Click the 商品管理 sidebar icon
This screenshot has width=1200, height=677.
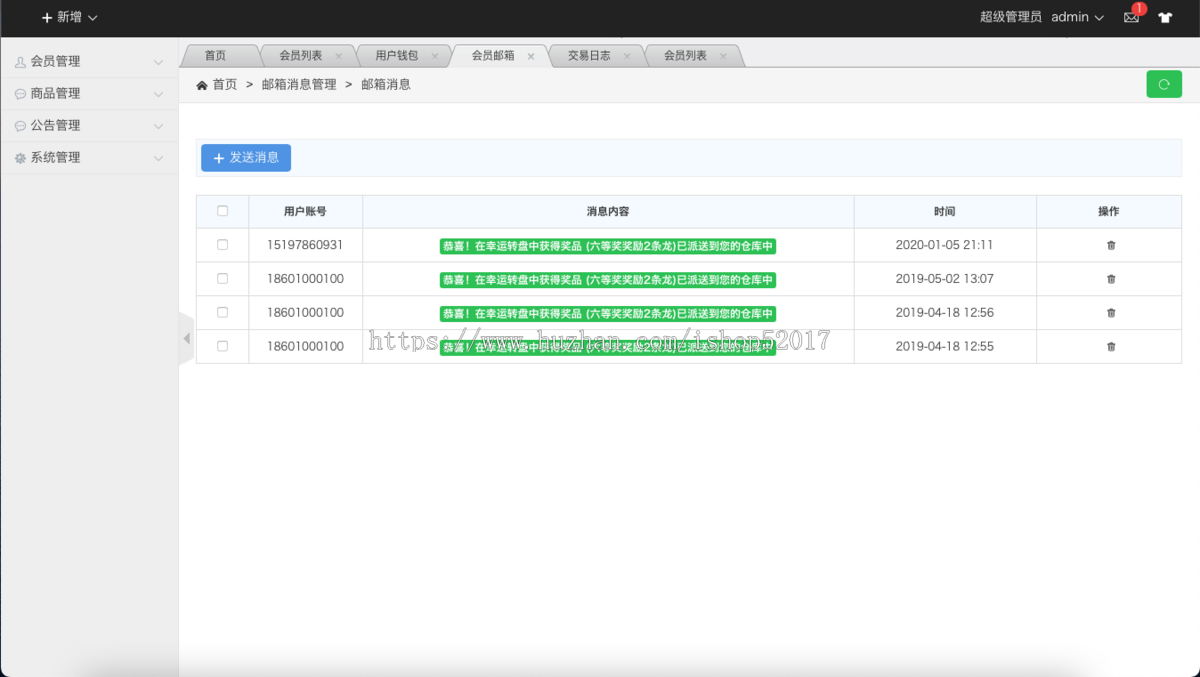point(20,94)
